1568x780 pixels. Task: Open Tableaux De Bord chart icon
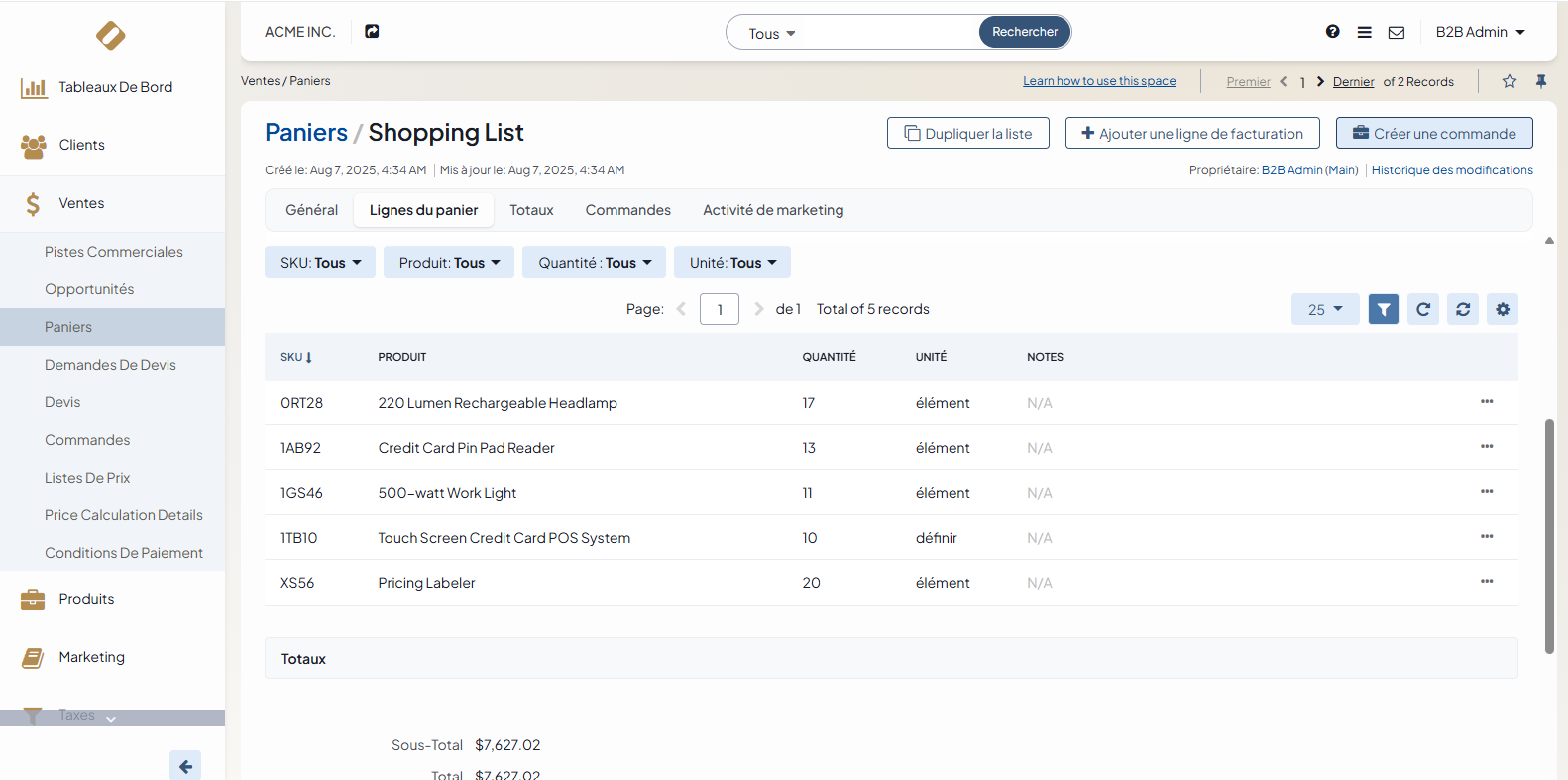point(34,88)
